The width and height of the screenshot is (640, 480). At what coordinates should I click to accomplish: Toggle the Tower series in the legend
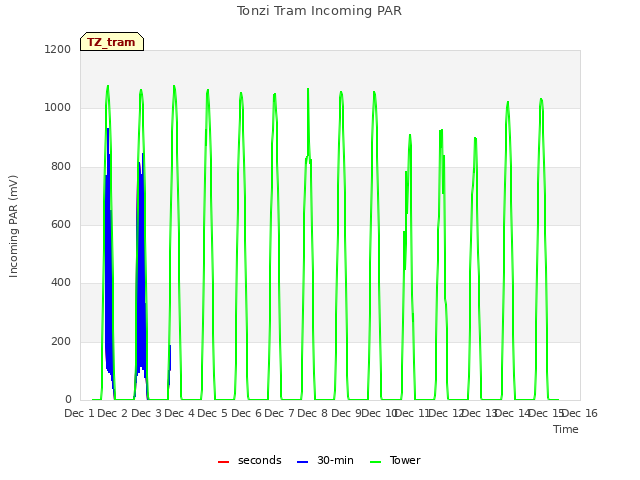click(395, 460)
